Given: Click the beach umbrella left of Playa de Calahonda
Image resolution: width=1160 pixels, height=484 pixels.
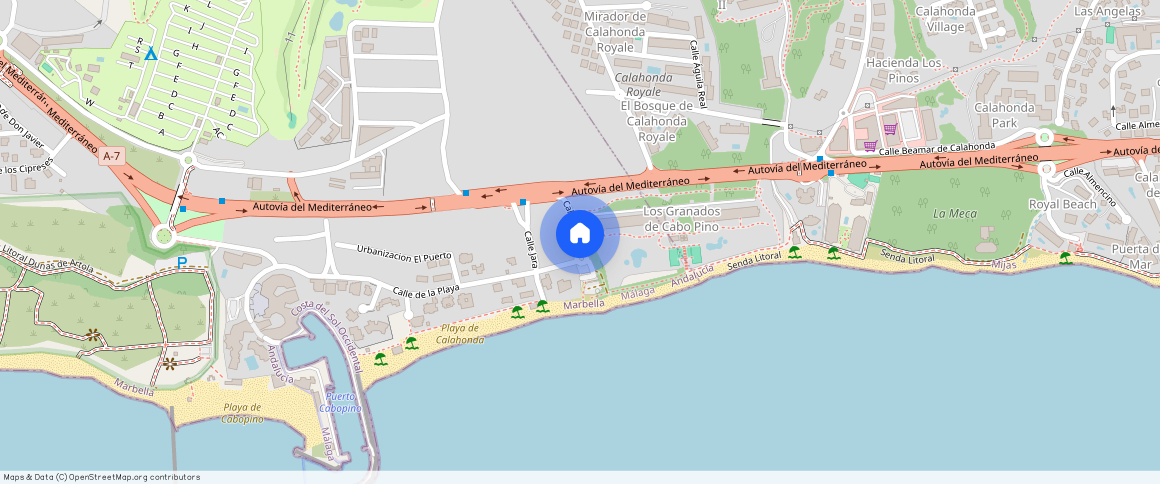Looking at the screenshot, I should (411, 343).
